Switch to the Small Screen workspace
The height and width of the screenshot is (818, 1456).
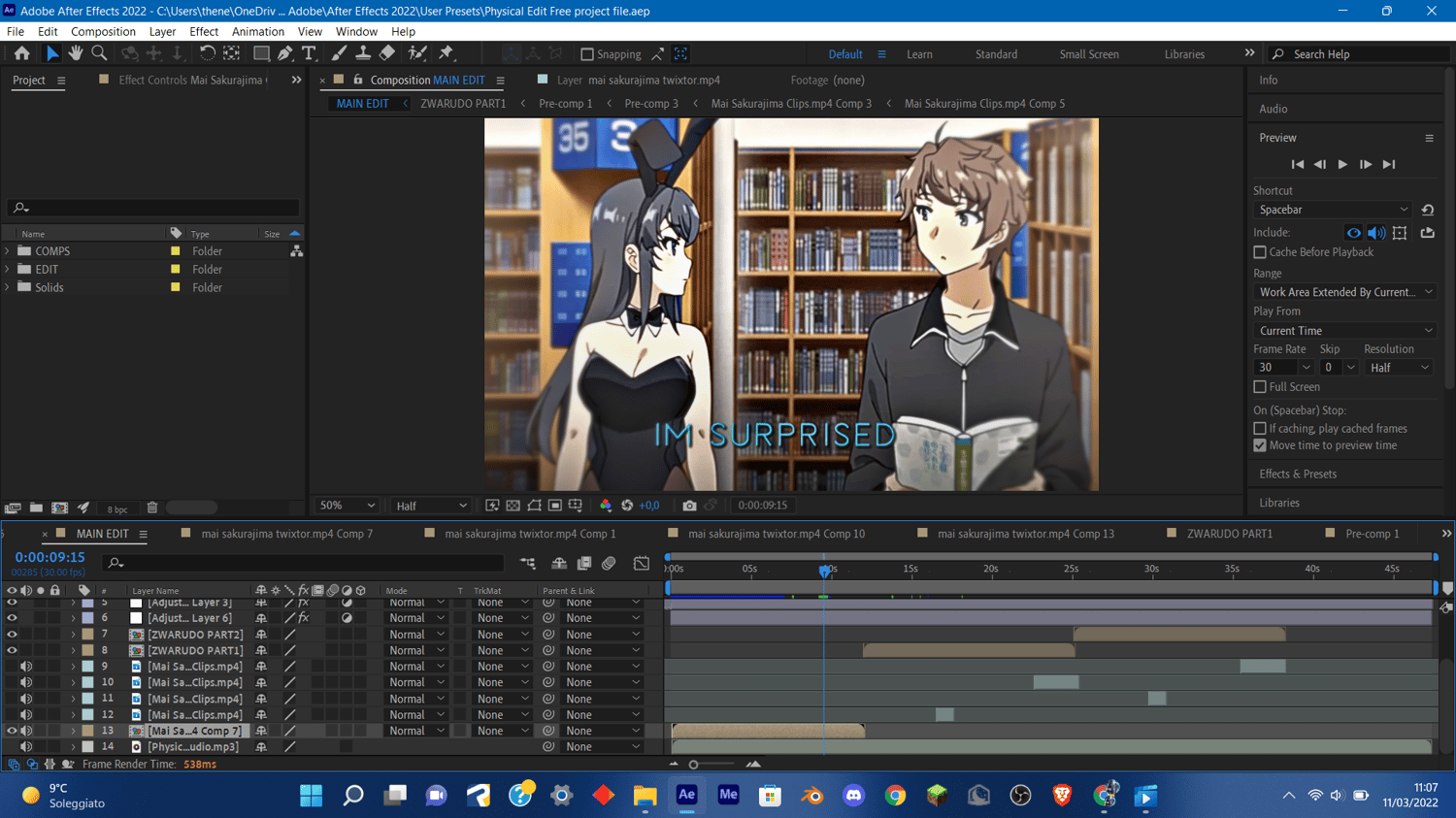(x=1089, y=54)
